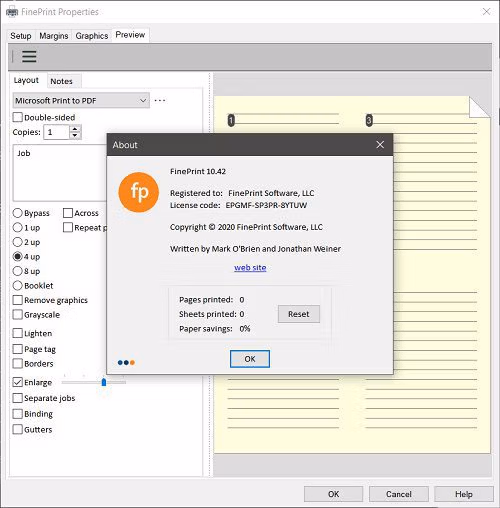Uncheck the Enlarge checkbox
This screenshot has height=508, width=500.
(17, 382)
